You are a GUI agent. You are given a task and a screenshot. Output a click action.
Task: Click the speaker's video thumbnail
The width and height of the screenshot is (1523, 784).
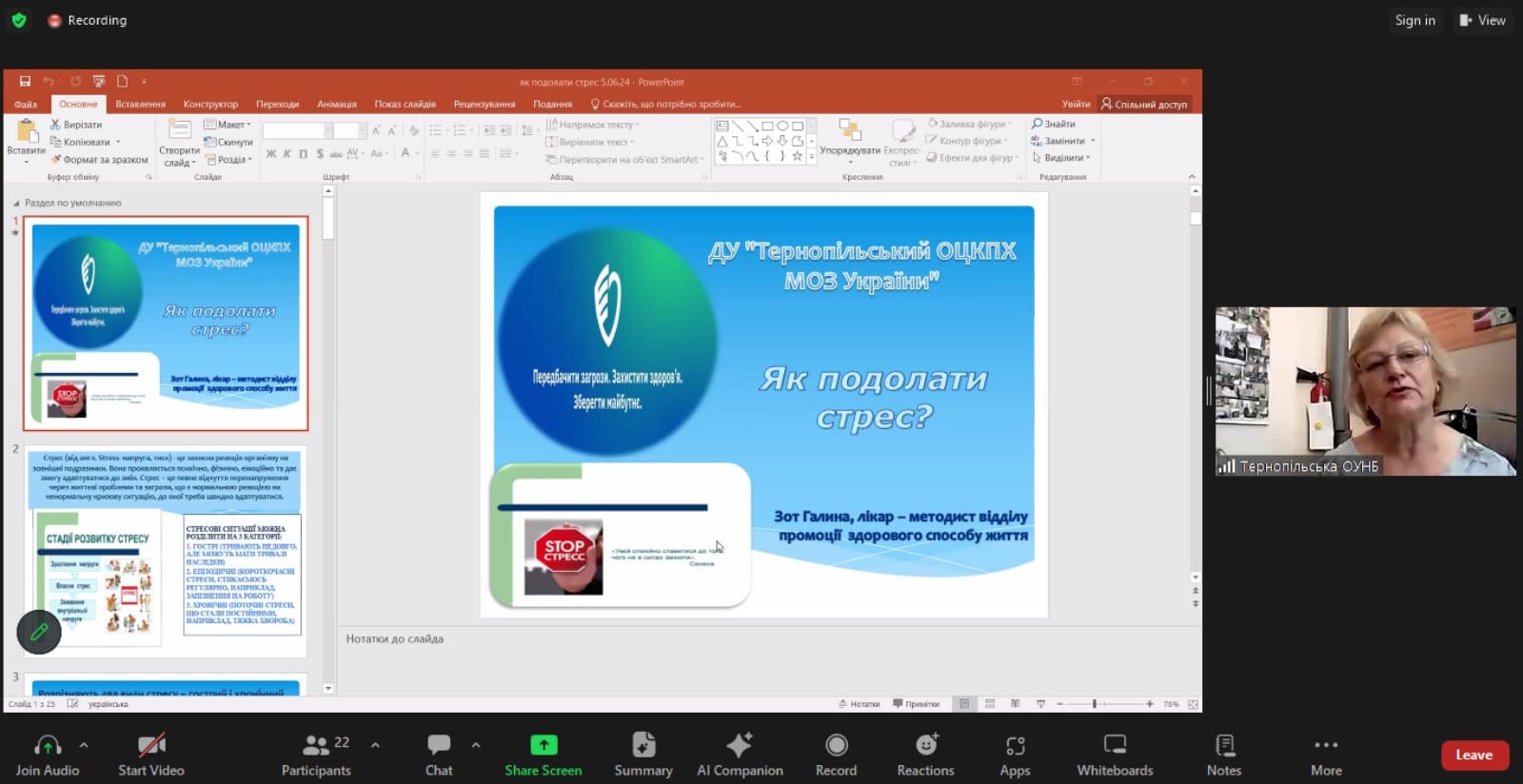click(x=1365, y=390)
